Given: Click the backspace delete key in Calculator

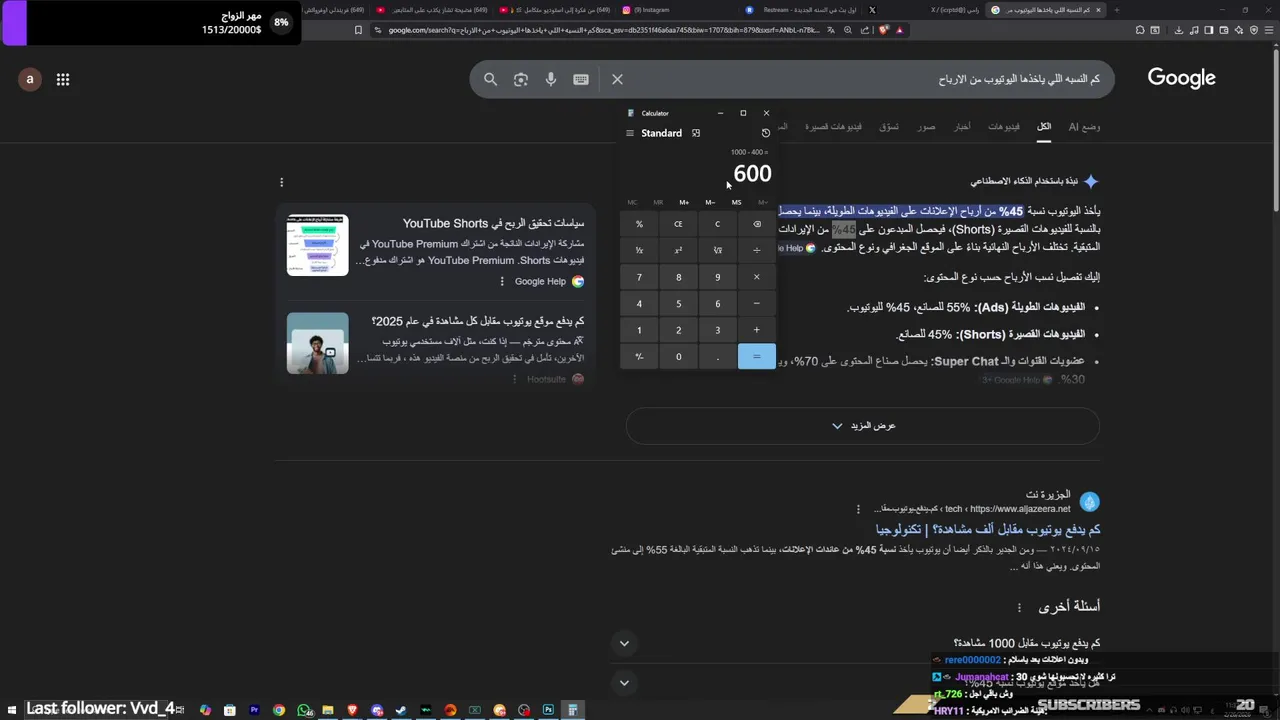Looking at the screenshot, I should click(x=757, y=224).
